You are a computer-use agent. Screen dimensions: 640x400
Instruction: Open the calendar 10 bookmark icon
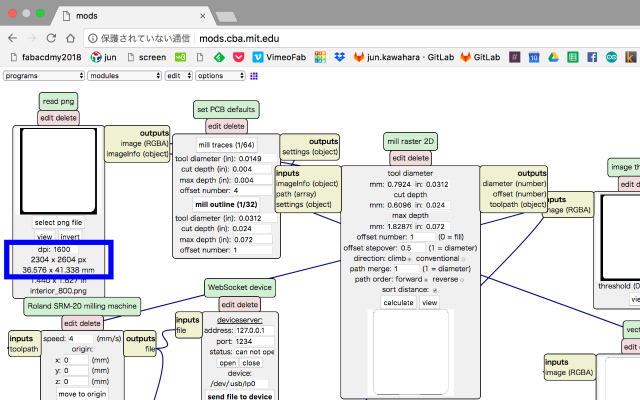point(534,57)
